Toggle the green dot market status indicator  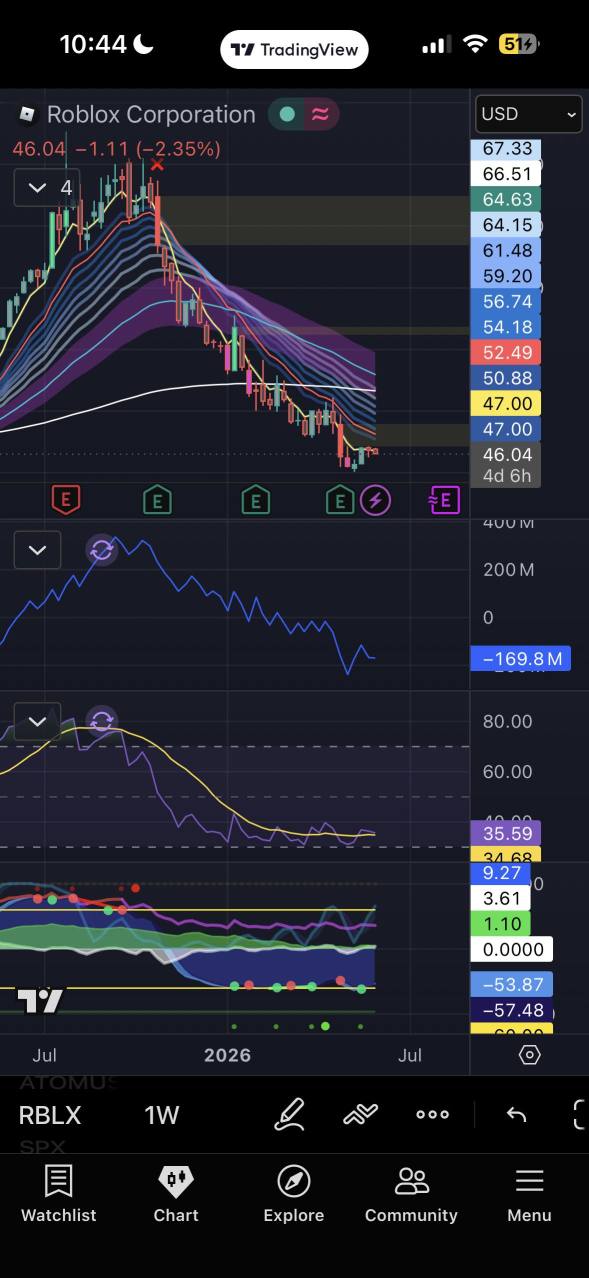point(287,114)
